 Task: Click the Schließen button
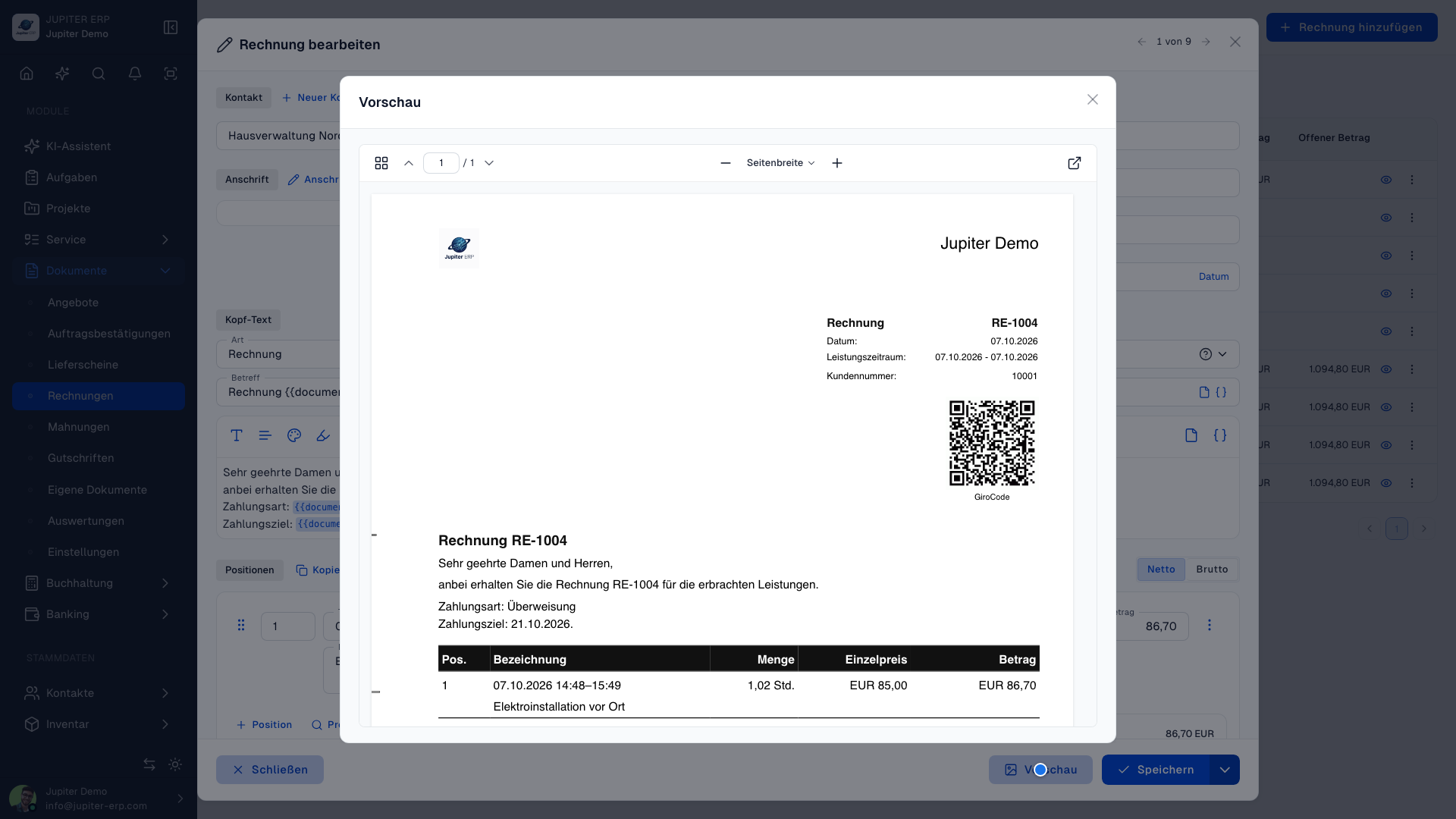point(270,770)
